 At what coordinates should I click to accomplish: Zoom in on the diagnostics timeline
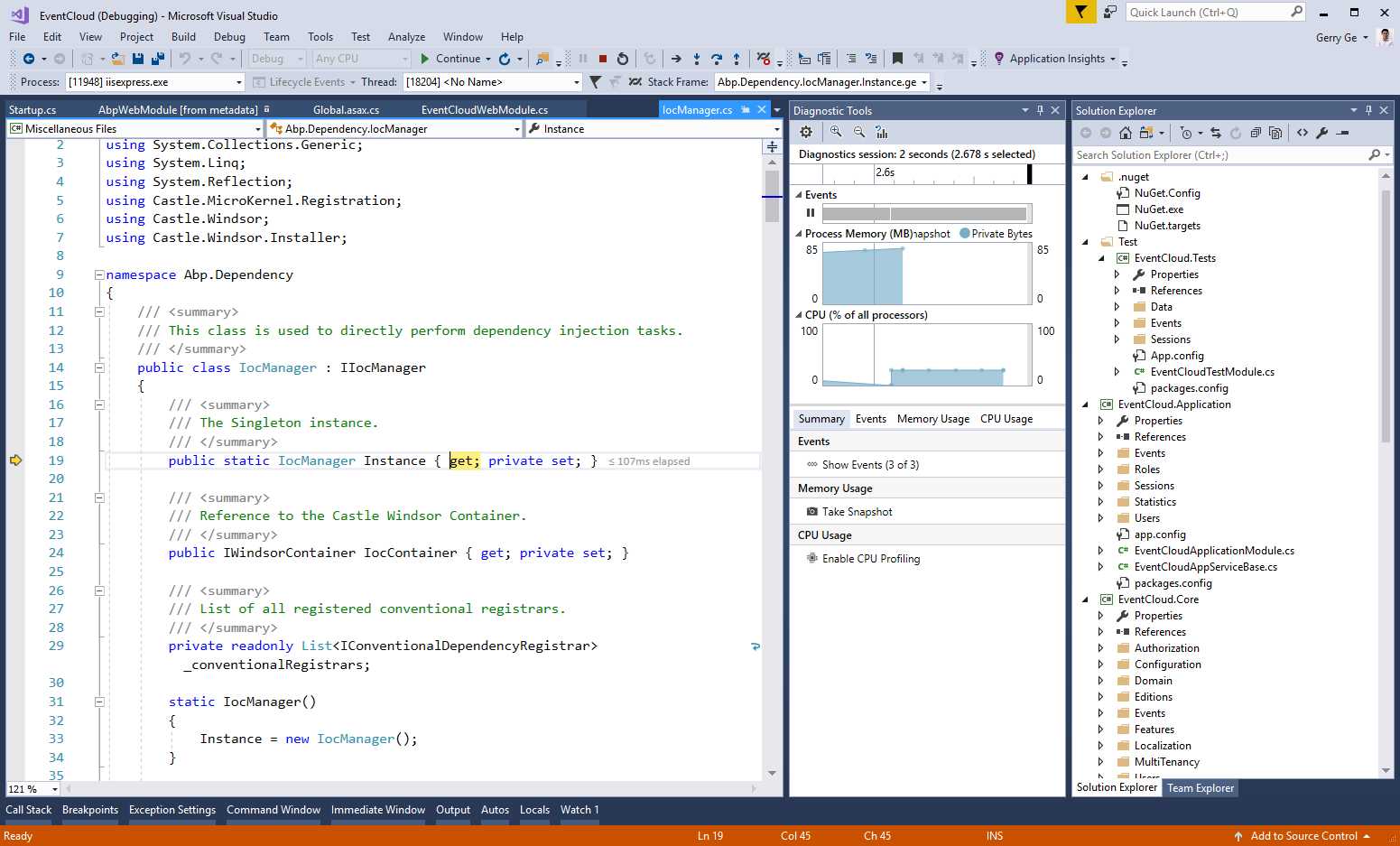tap(836, 132)
